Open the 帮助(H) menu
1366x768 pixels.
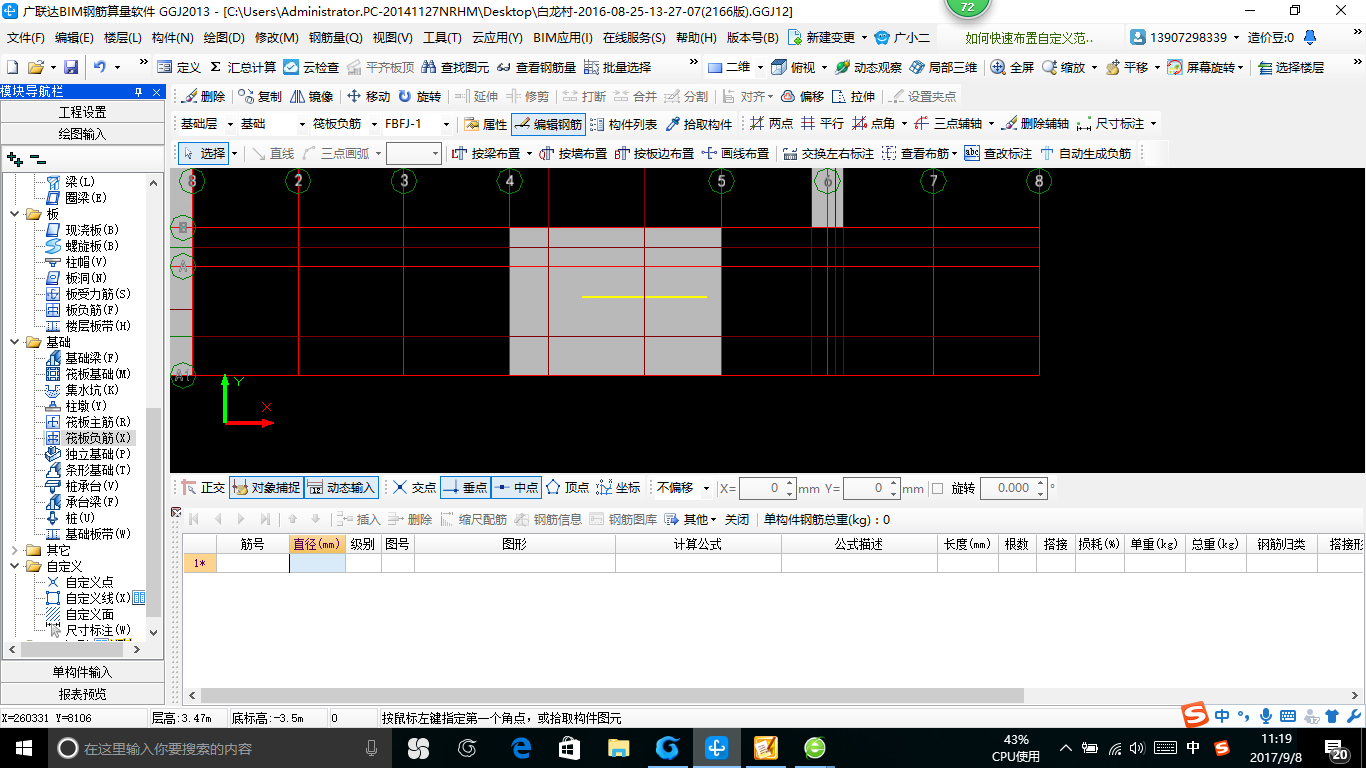point(696,38)
